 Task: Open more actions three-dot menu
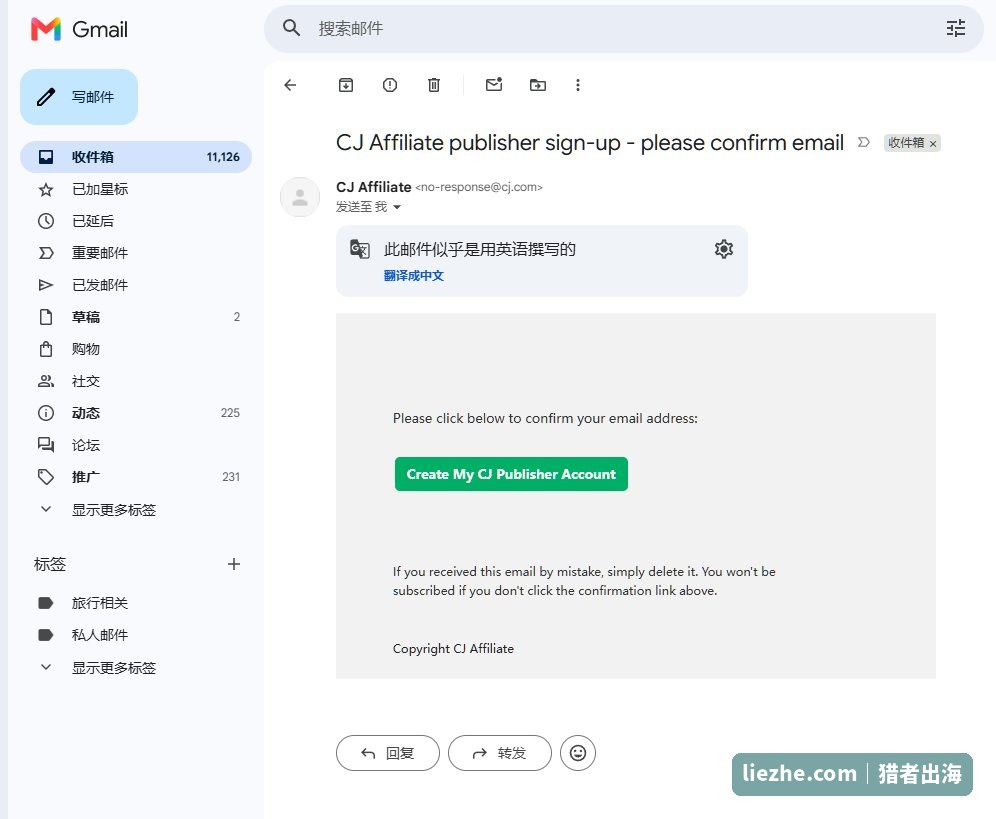(577, 85)
